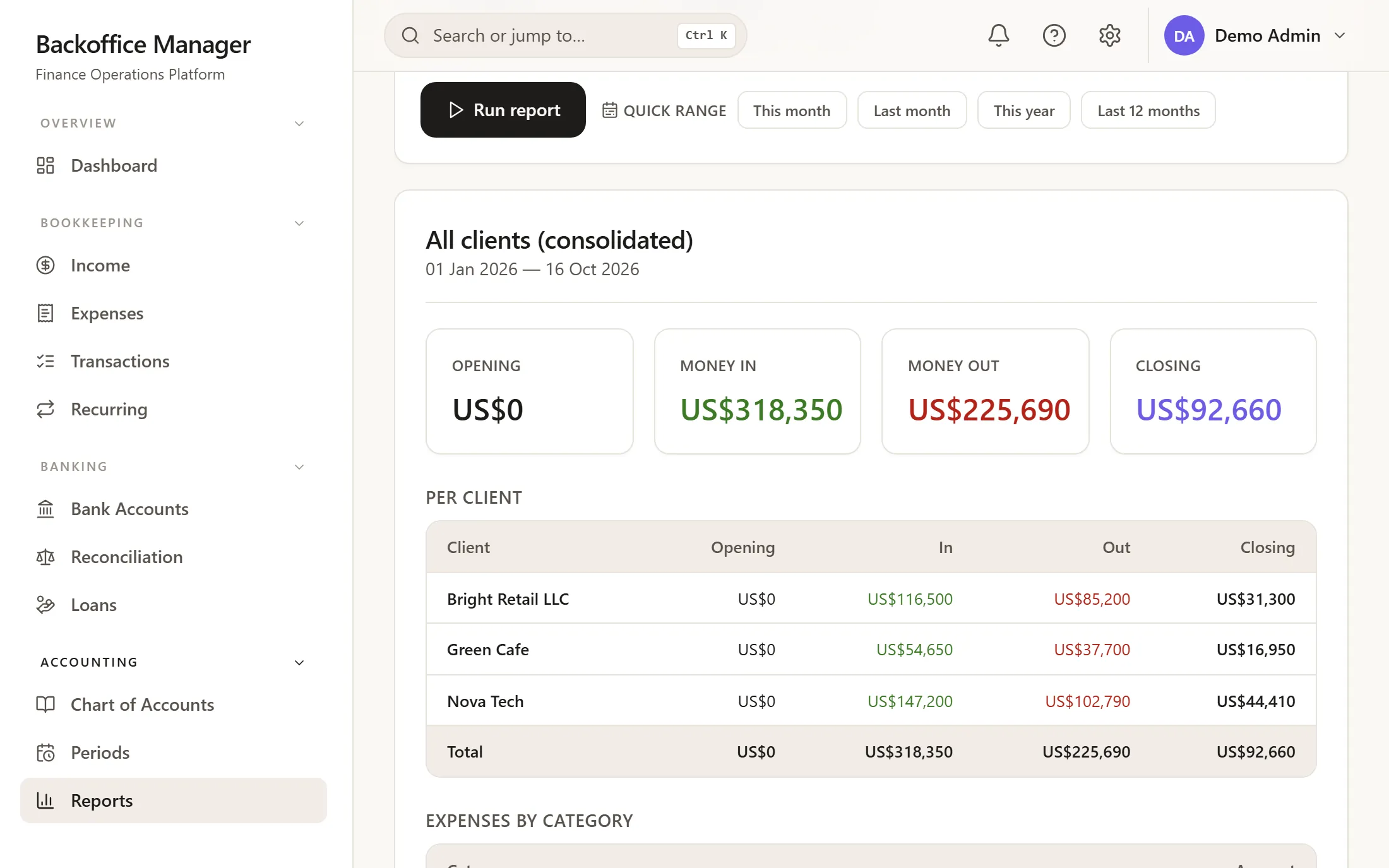Click the Green Cafe client name

click(487, 650)
